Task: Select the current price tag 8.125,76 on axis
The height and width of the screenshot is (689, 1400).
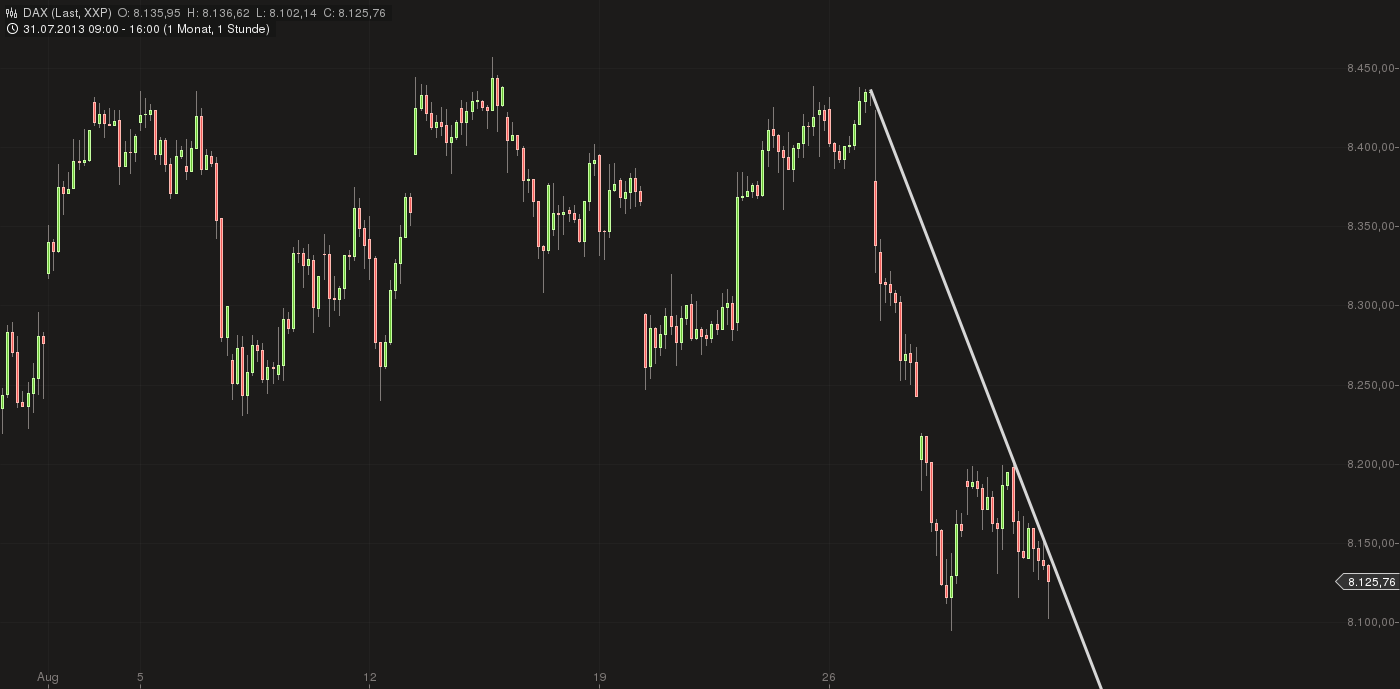Action: (1369, 581)
